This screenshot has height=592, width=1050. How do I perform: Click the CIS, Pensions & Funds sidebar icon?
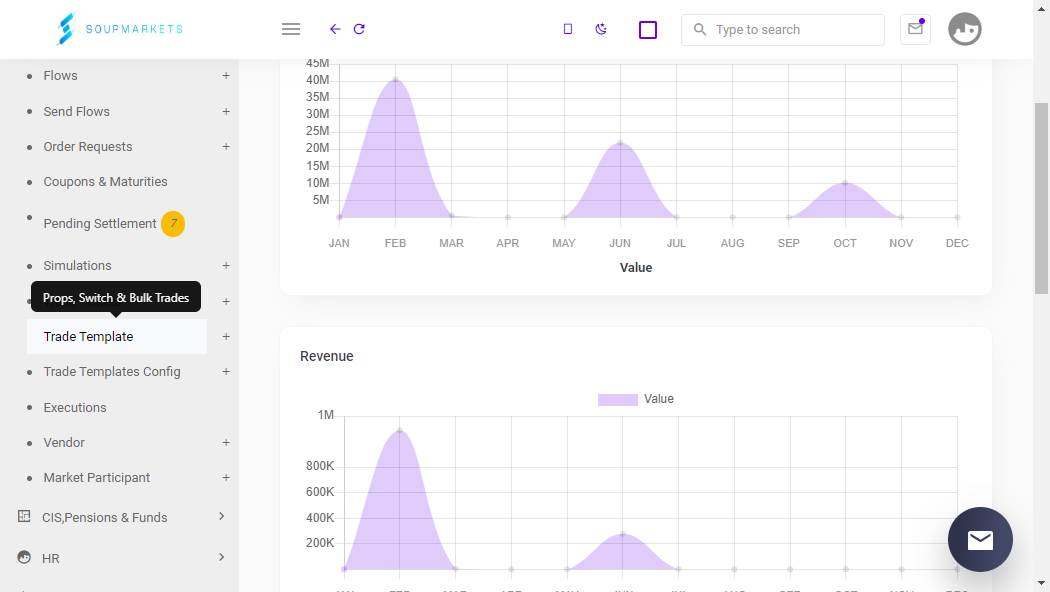24,516
